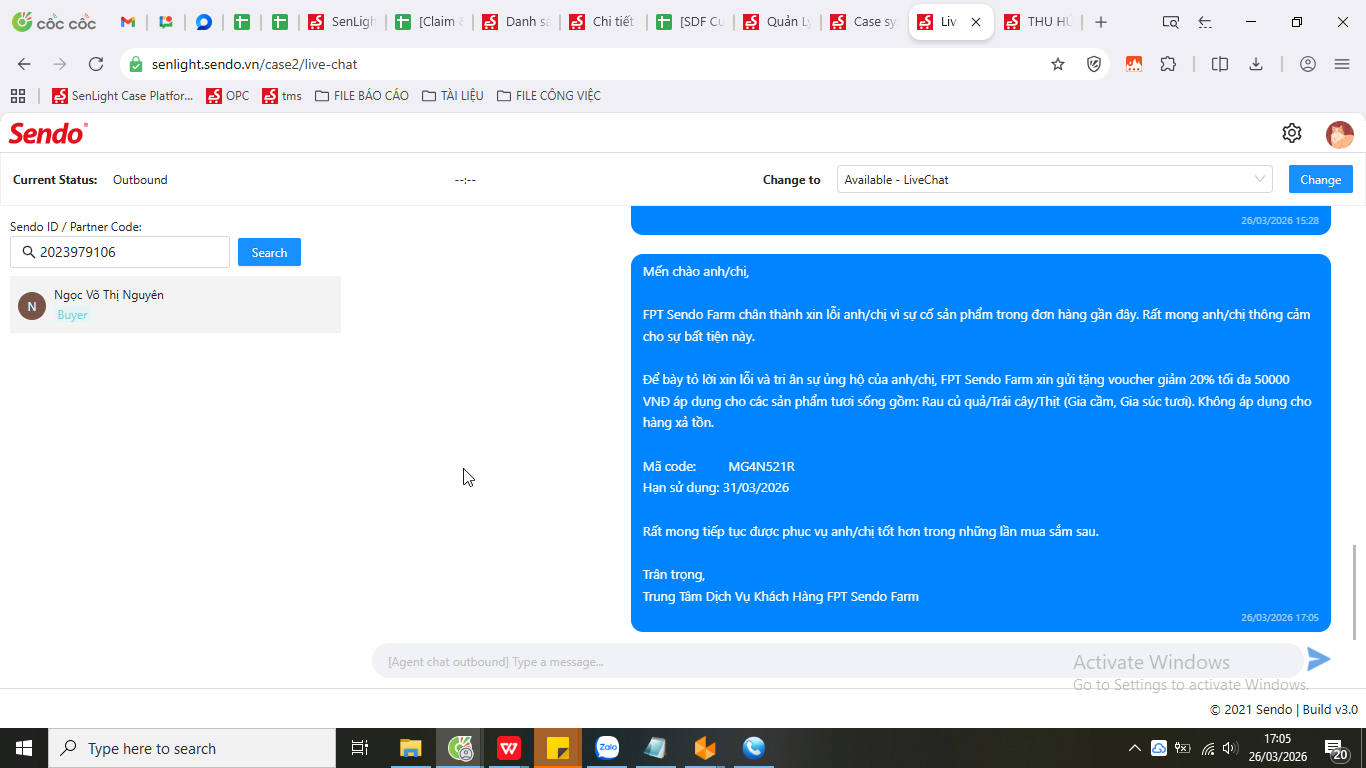
Task: Open the user avatar menu
Action: 1340,134
